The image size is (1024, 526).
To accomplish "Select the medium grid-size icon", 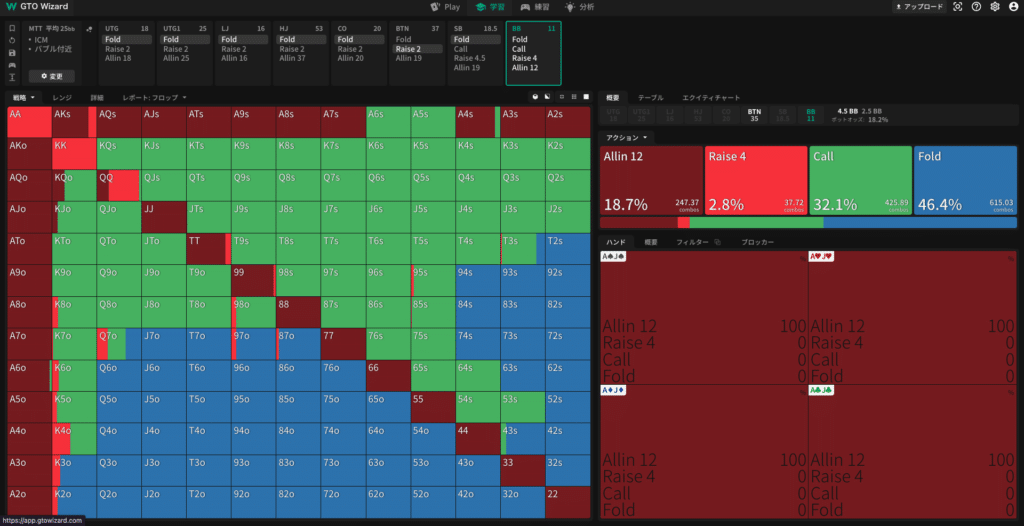I will click(574, 97).
